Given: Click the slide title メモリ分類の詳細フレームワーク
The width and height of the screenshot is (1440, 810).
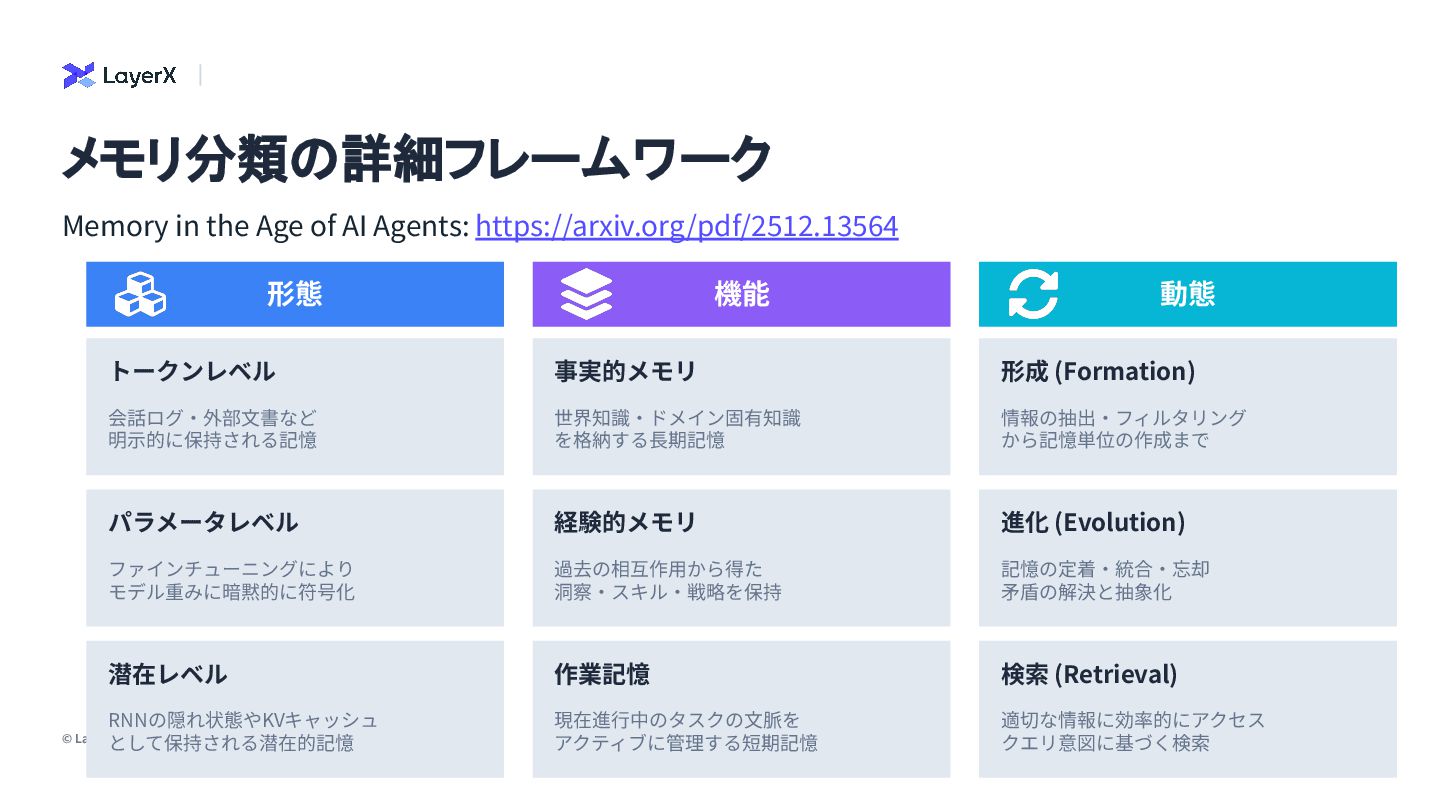Looking at the screenshot, I should pos(416,159).
